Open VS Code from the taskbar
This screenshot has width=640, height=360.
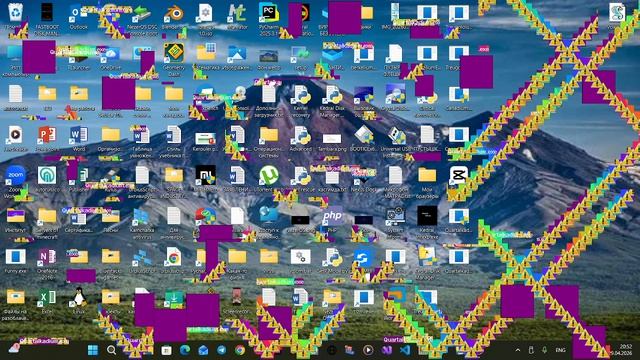(x=405, y=350)
